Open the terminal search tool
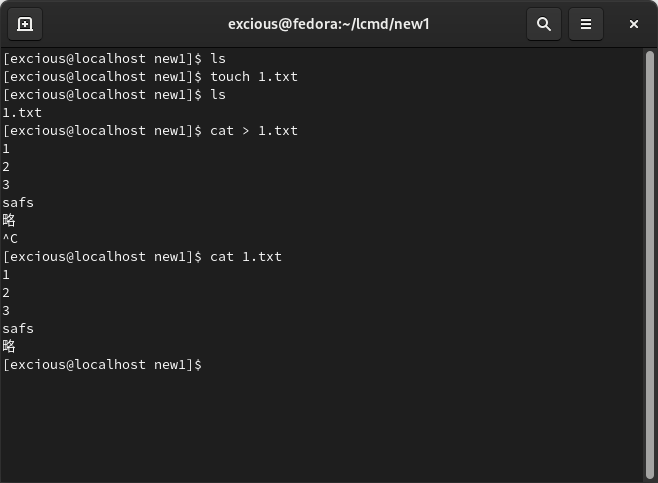The width and height of the screenshot is (658, 483). pyautogui.click(x=543, y=24)
